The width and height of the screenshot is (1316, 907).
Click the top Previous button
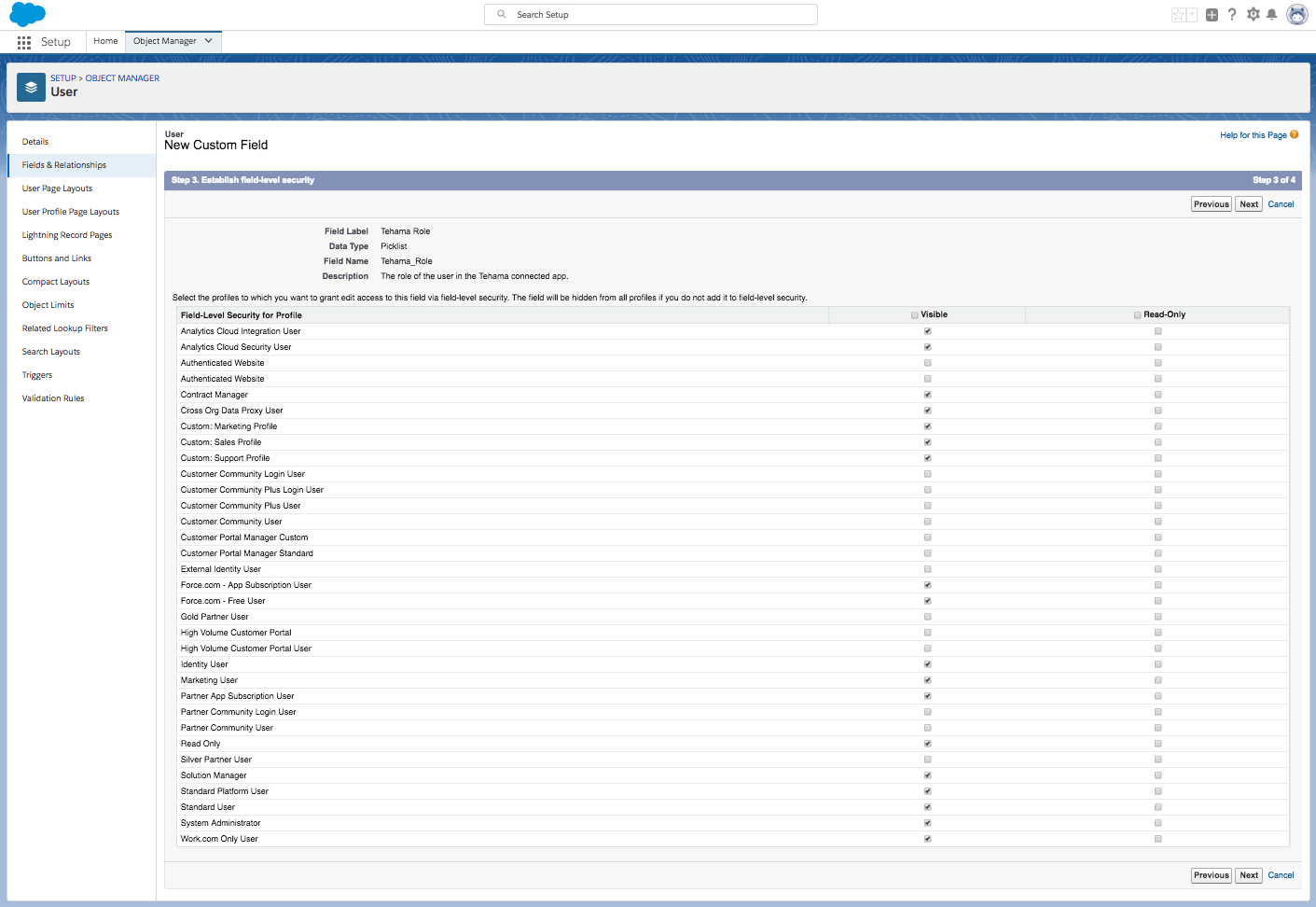pos(1211,204)
